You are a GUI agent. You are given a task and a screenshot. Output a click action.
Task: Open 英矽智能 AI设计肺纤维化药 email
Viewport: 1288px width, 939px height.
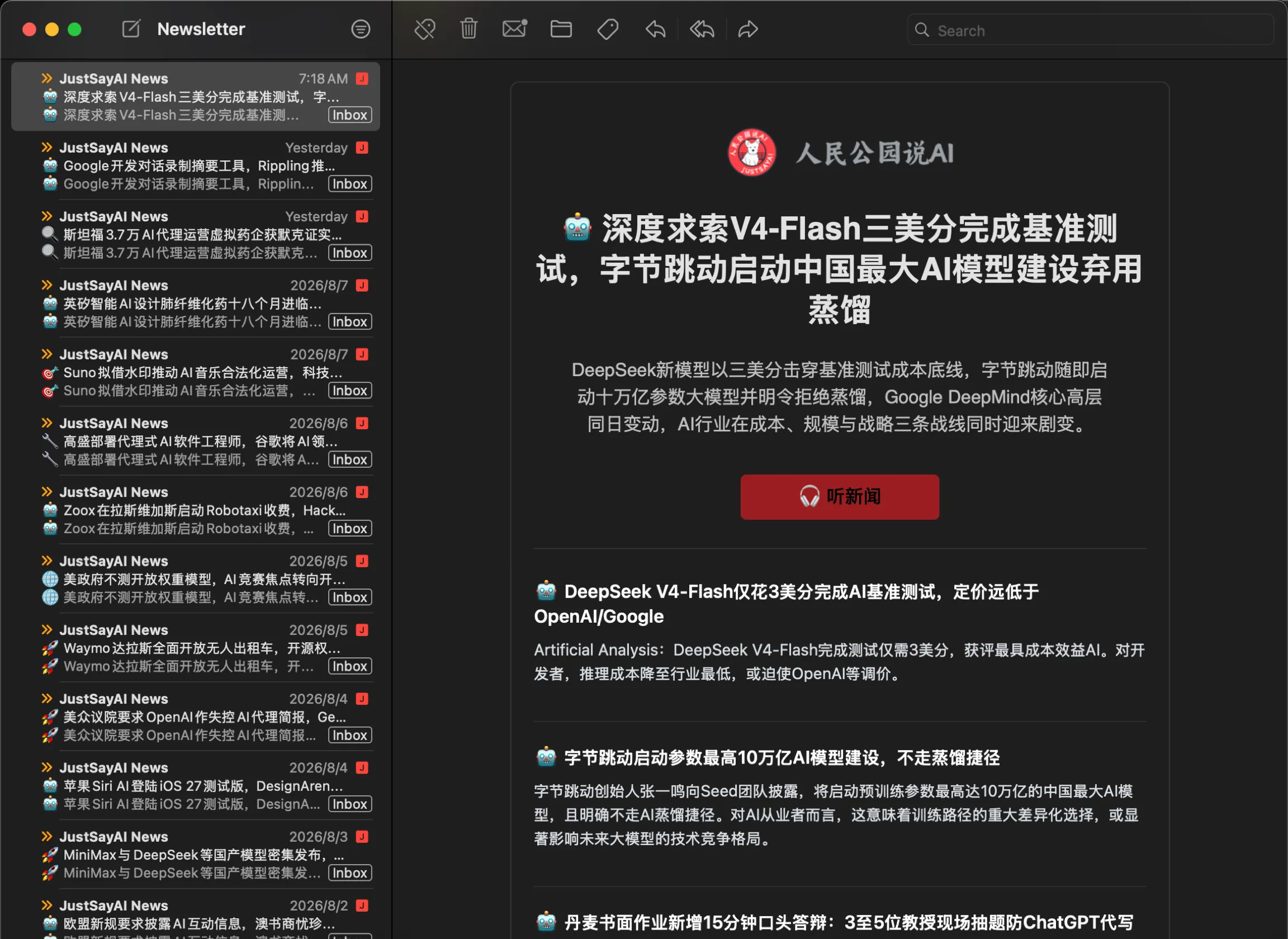coord(196,303)
